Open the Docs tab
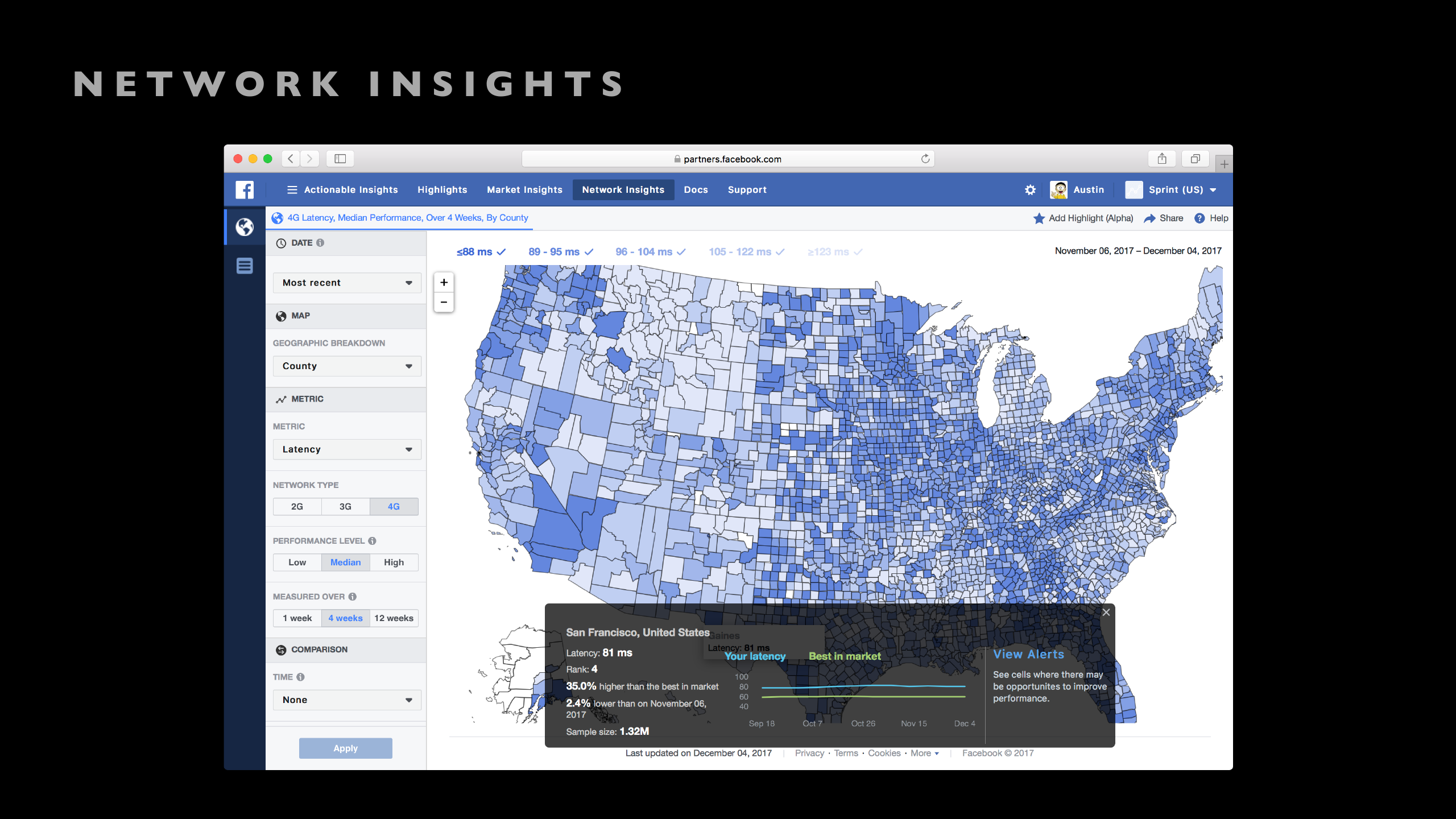Screen dimensions: 1456x819 point(696,190)
